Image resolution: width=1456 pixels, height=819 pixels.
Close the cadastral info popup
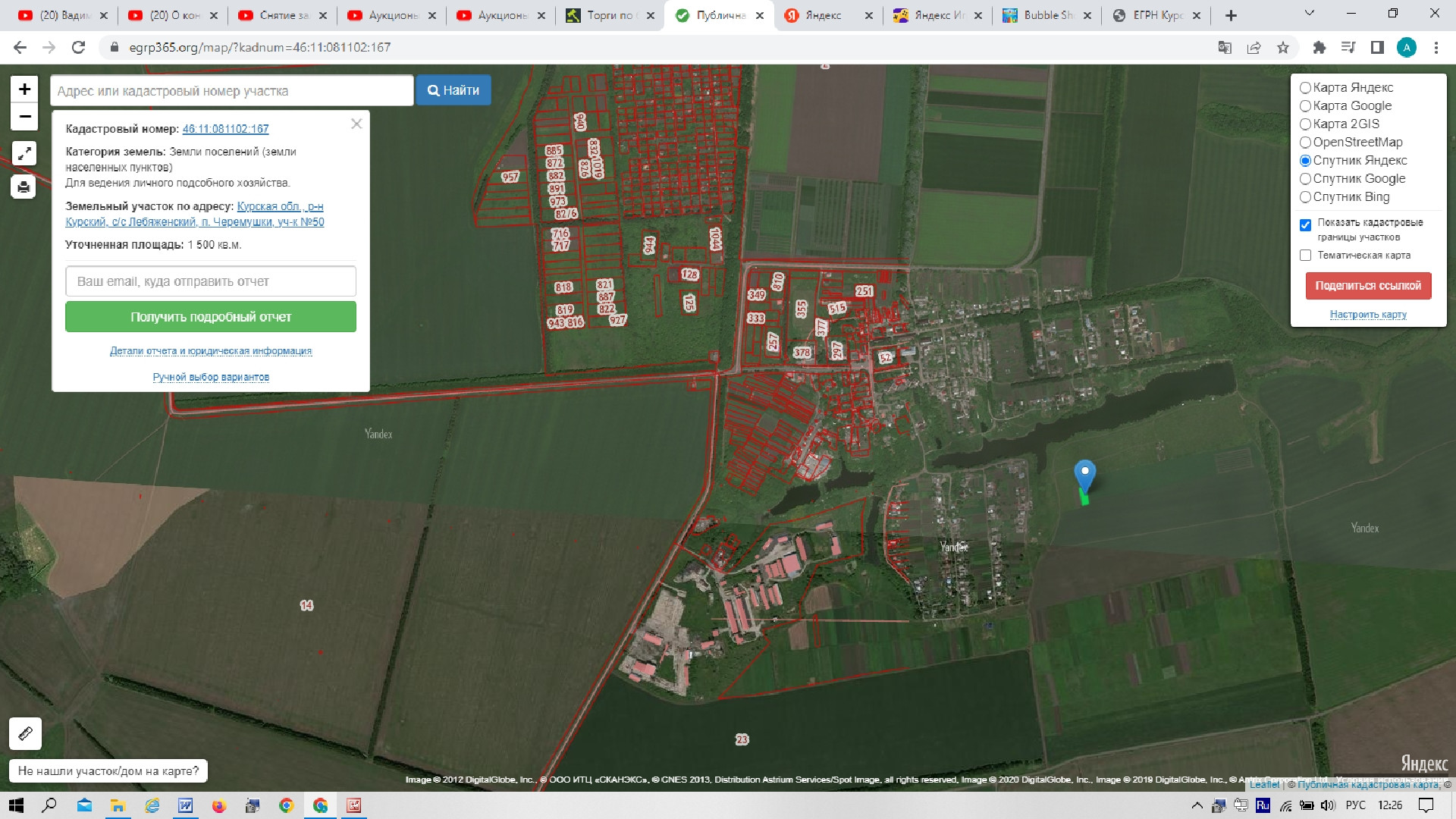(356, 124)
